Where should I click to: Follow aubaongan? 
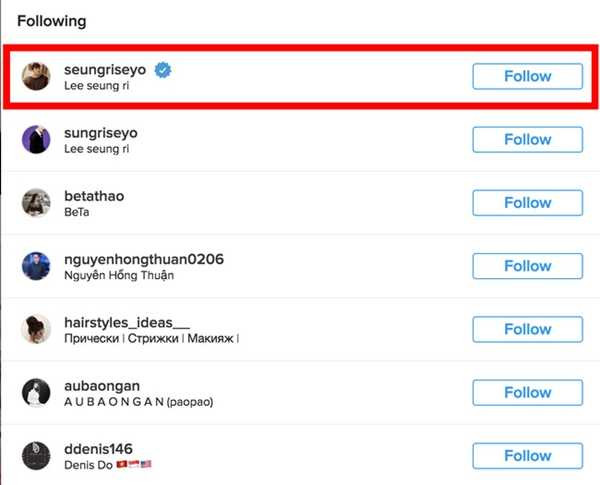(x=527, y=392)
